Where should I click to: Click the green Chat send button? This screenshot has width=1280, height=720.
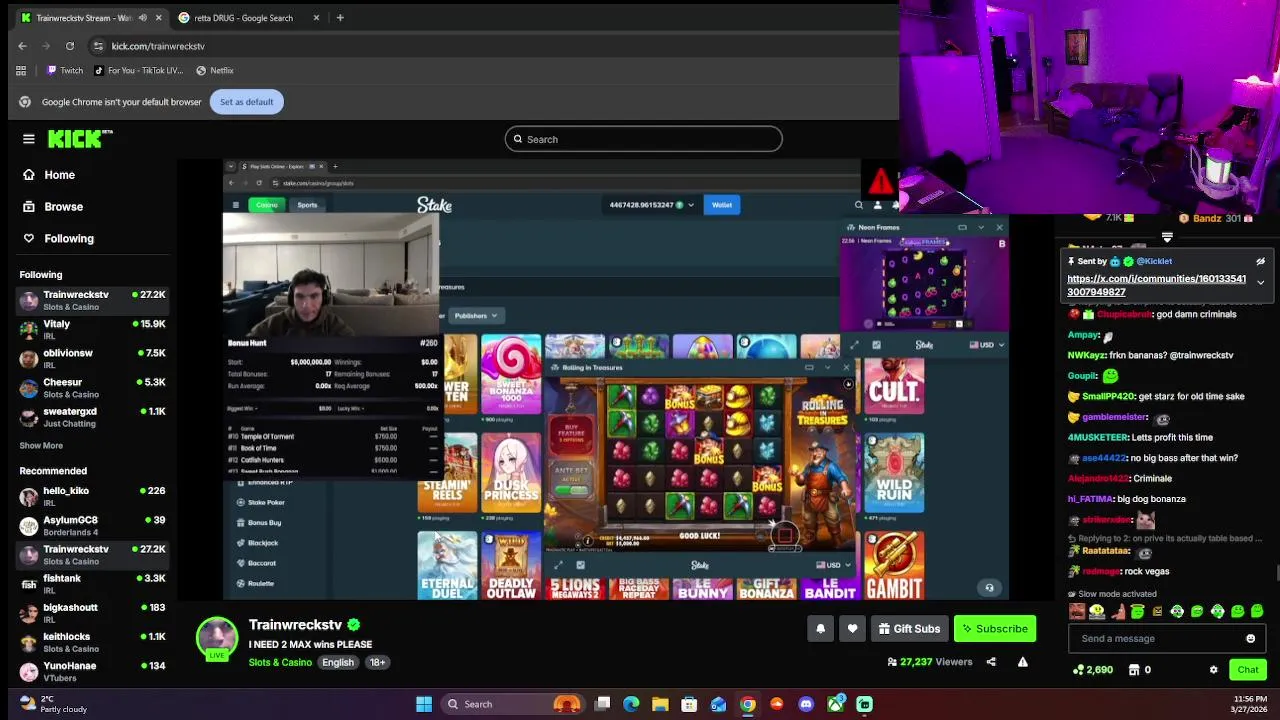click(1248, 670)
